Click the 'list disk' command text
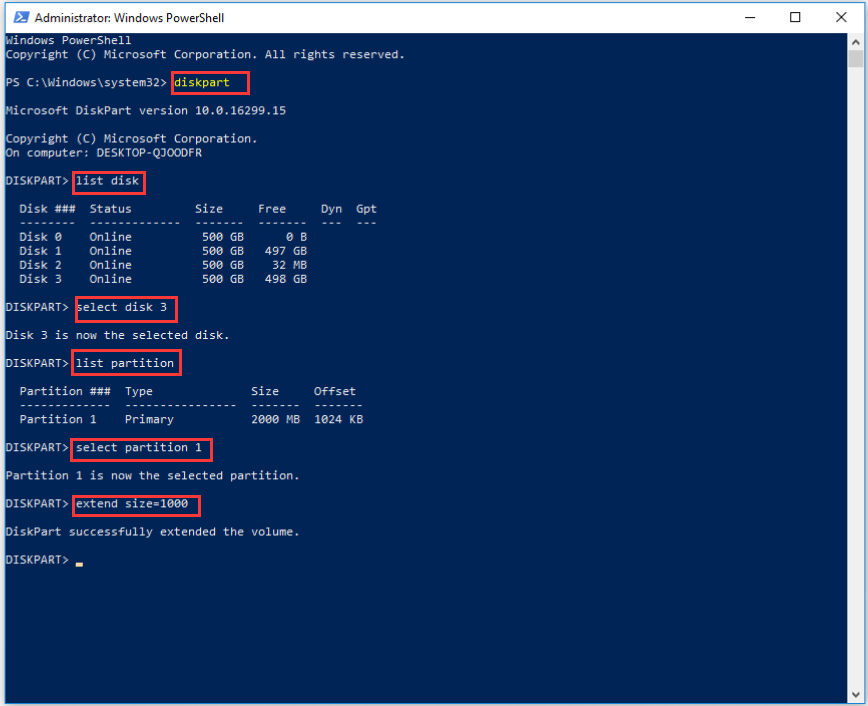 coord(107,181)
